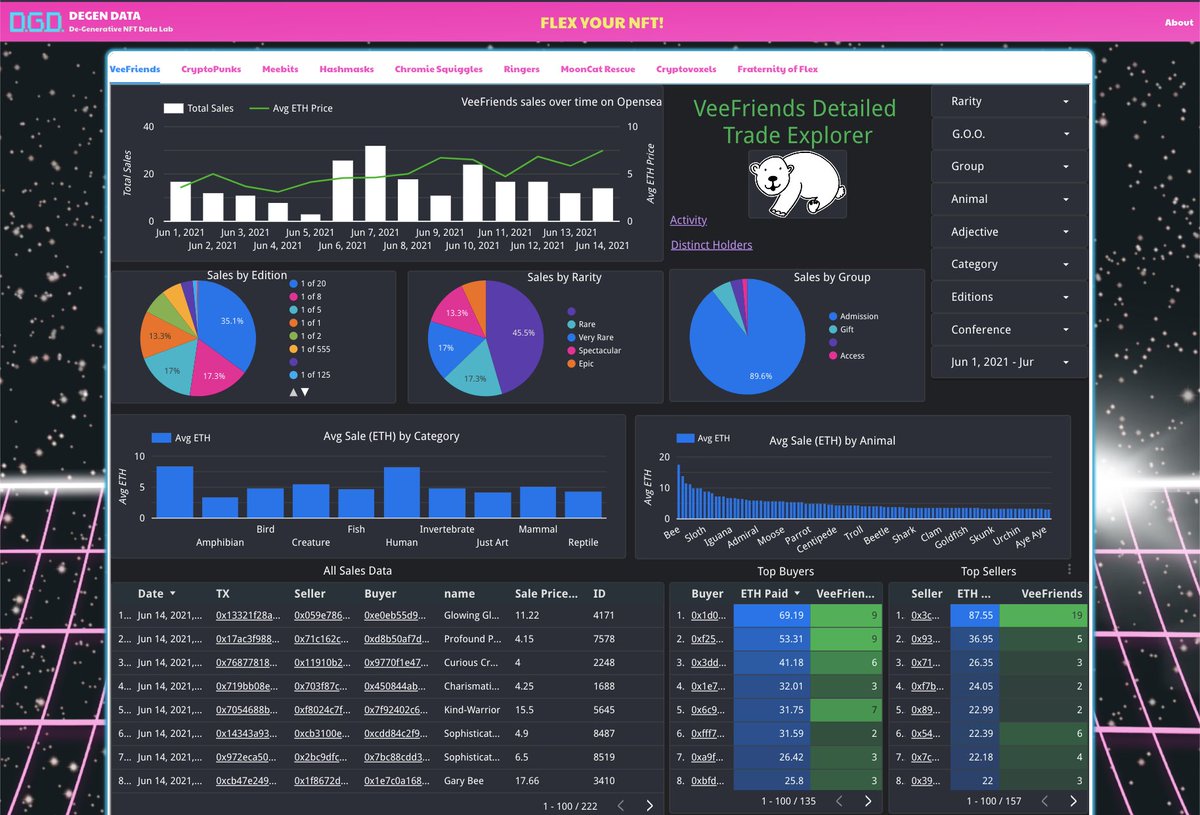Click the Spectacular legend entry
This screenshot has height=815, width=1200.
(594, 351)
